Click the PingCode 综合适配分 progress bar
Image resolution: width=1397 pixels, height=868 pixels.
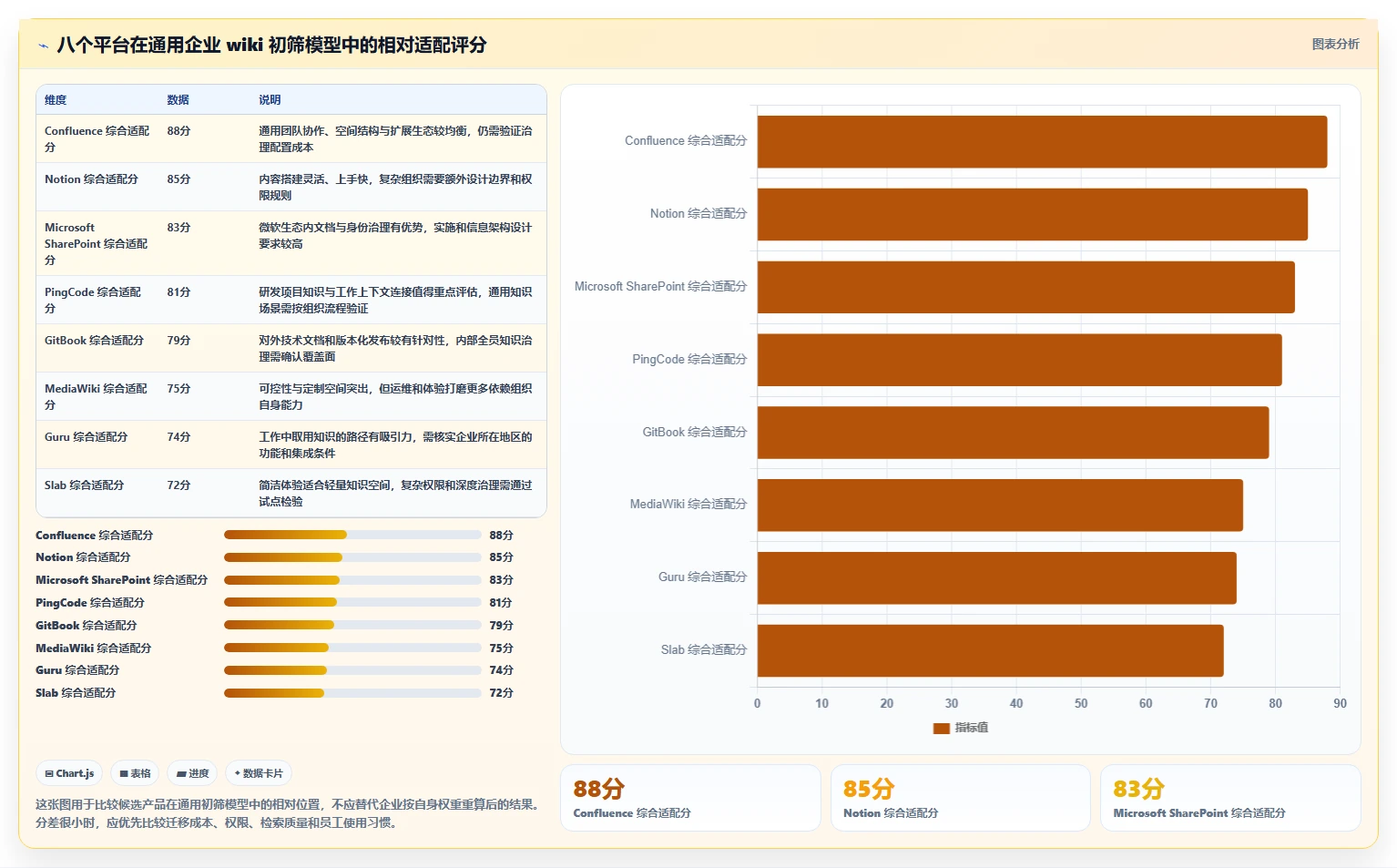352,602
